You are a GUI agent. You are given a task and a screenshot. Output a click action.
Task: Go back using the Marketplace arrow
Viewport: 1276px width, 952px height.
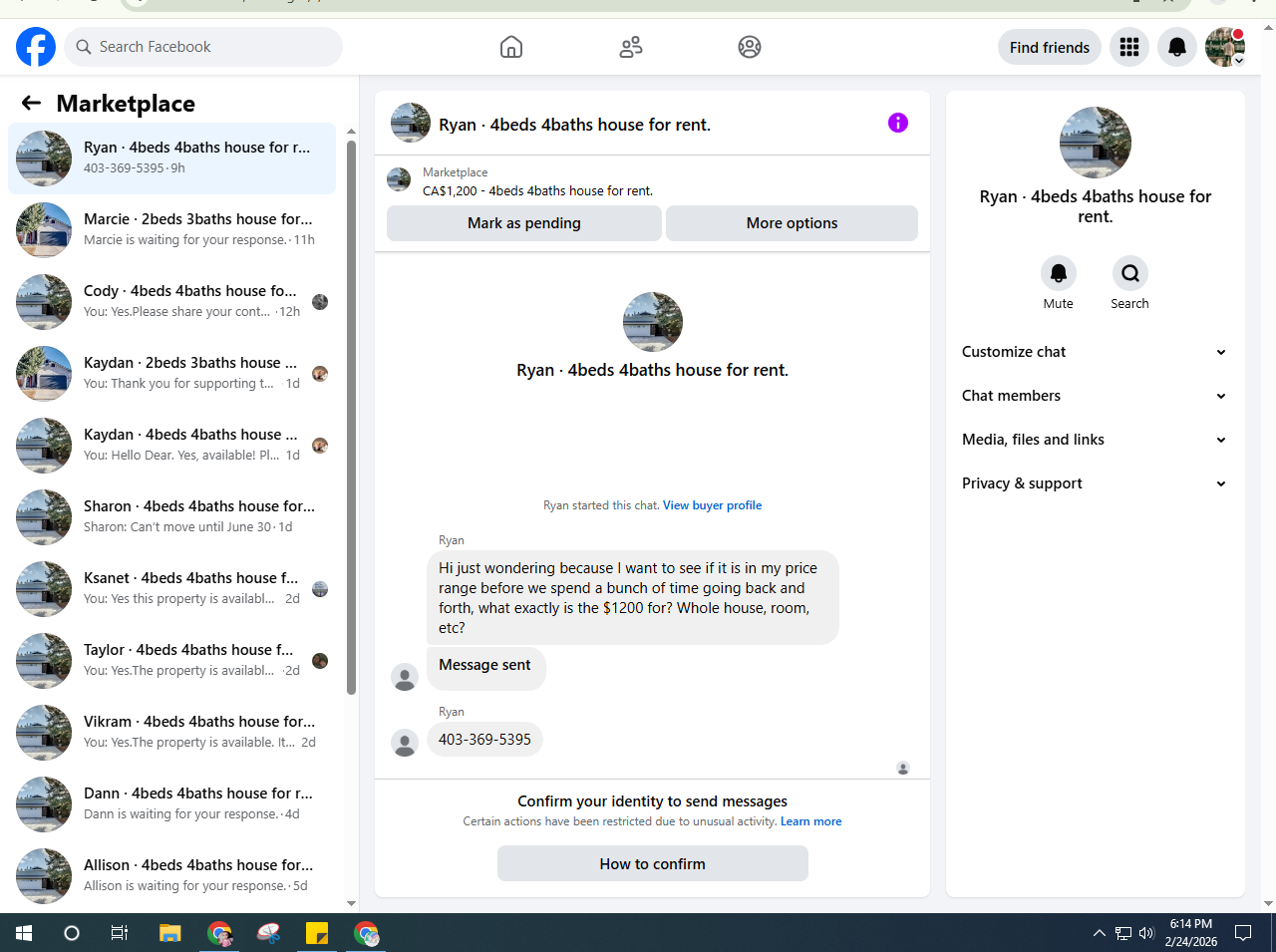tap(31, 103)
